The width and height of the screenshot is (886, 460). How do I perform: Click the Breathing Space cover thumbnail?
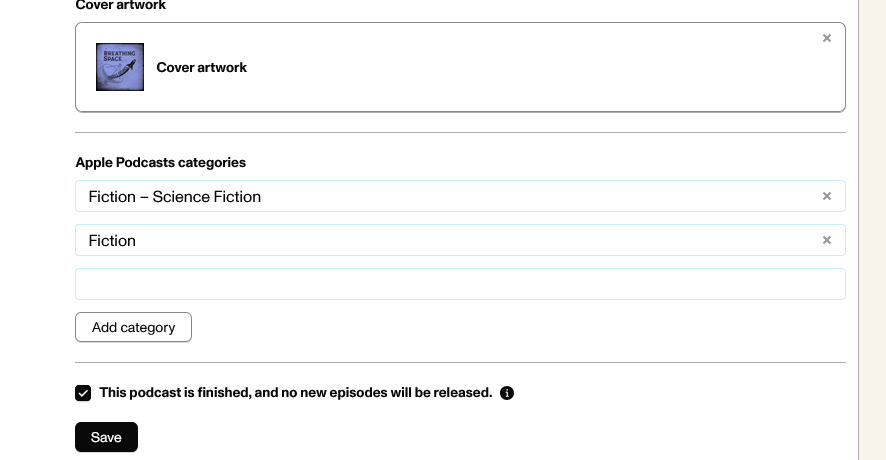coord(120,67)
